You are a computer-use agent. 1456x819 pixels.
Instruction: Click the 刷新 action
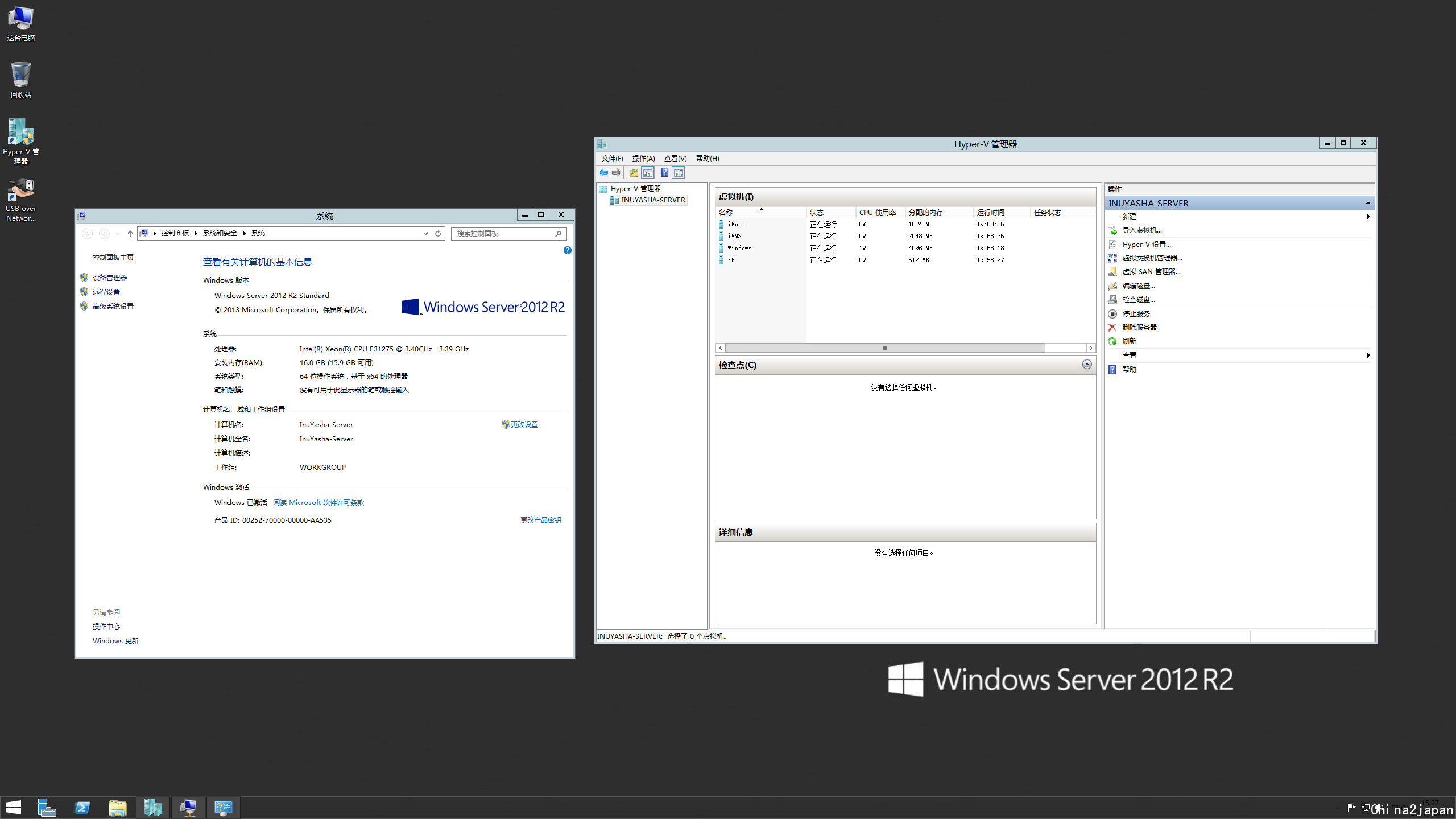point(1129,341)
